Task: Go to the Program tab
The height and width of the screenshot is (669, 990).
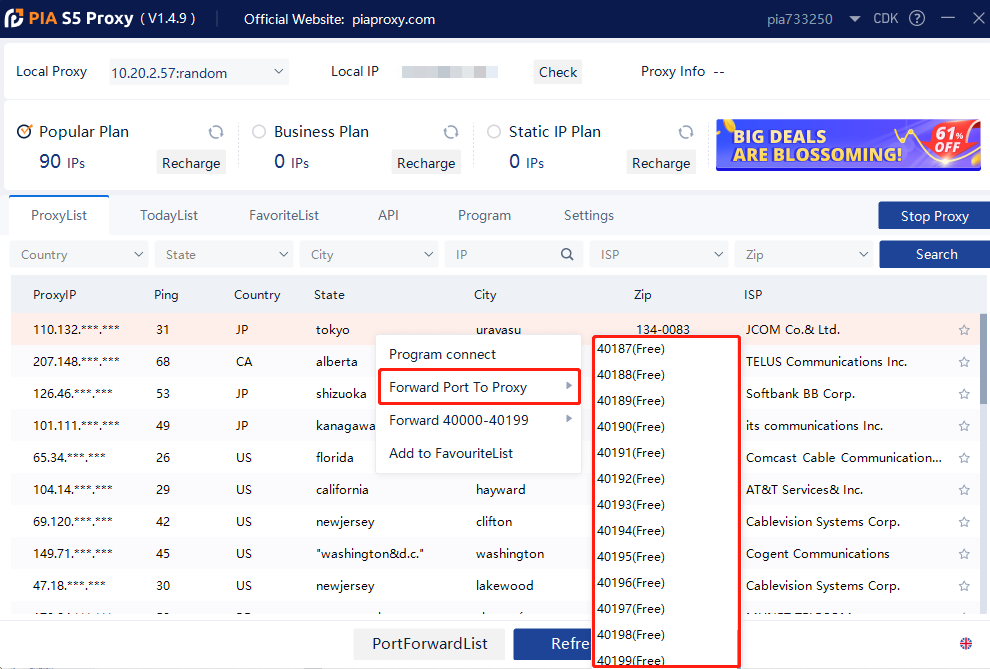Action: click(484, 215)
